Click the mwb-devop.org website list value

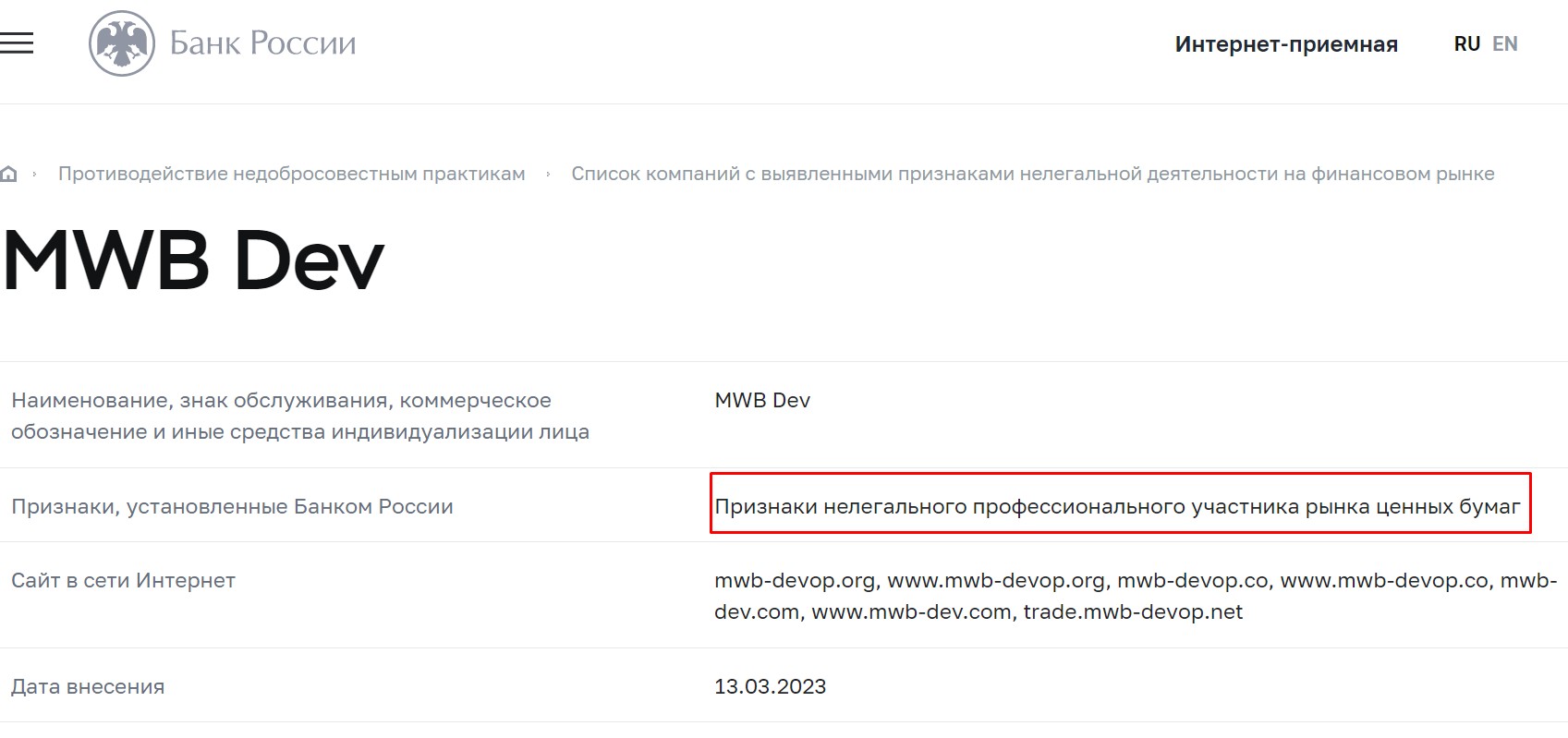[x=1136, y=596]
